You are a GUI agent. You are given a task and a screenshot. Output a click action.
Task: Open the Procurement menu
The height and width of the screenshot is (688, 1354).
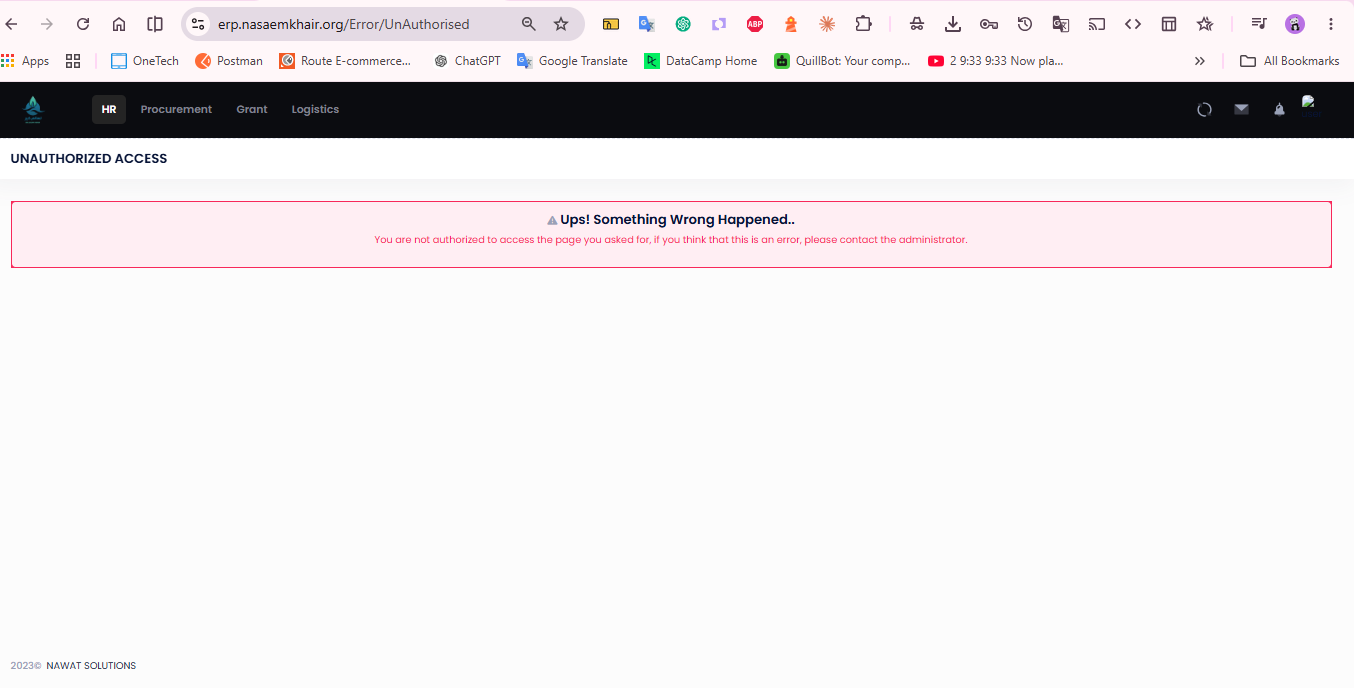(x=176, y=109)
